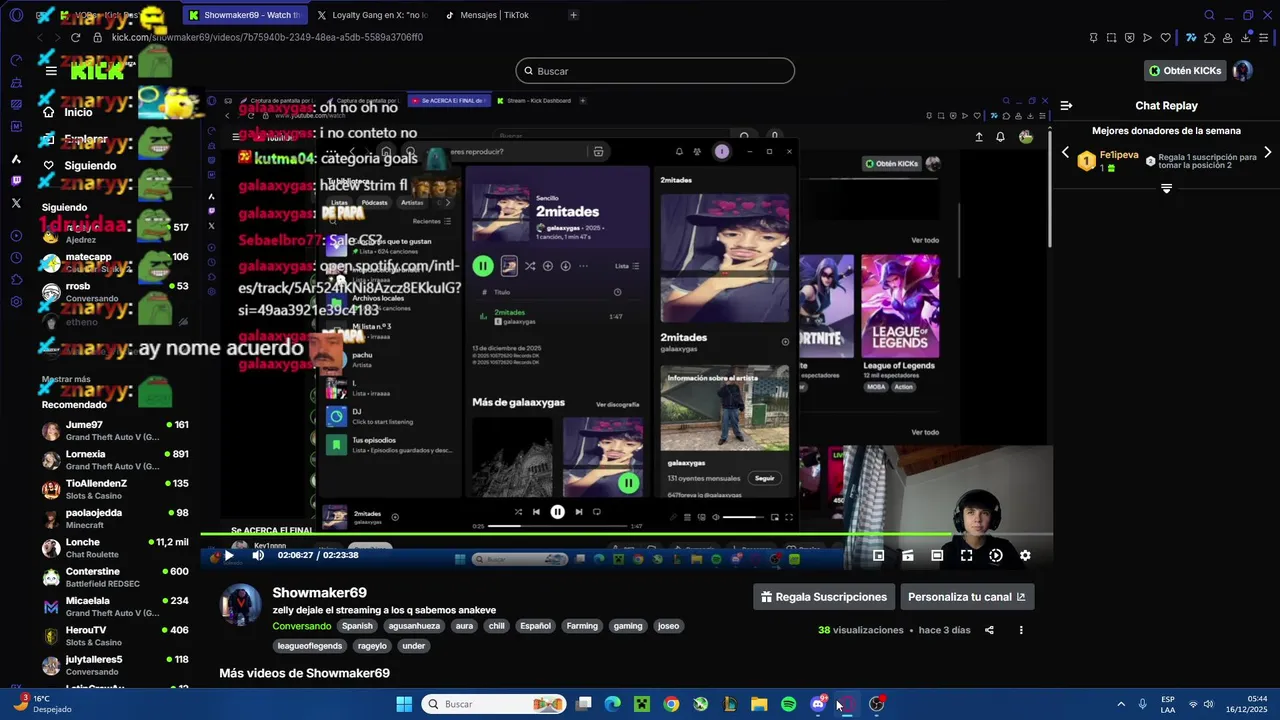Viewport: 1280px width, 720px height.
Task: Show hidden system tray icons
Action: click(1120, 704)
